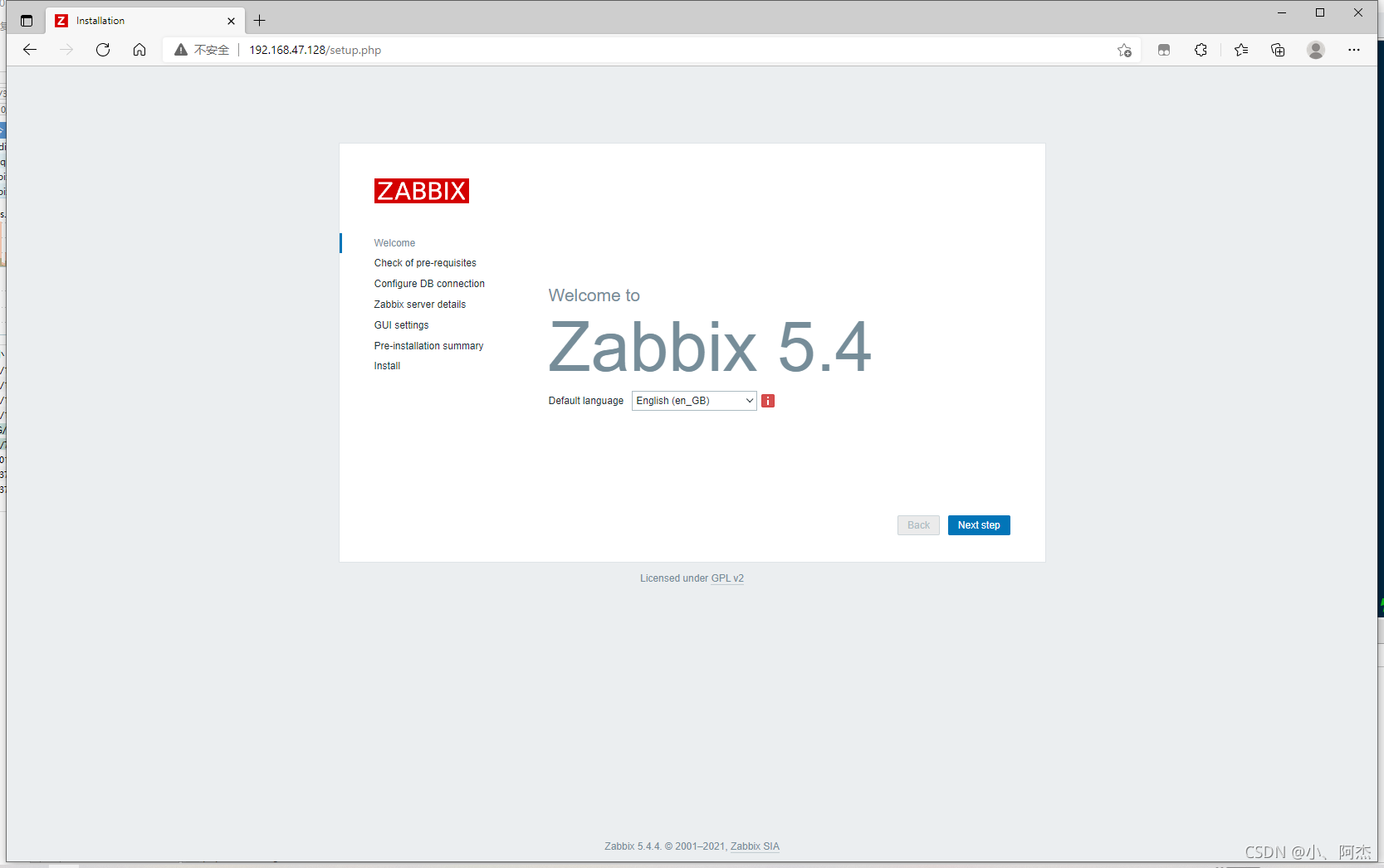Viewport: 1384px width, 868px height.
Task: Open the GPL v2 license link
Action: (x=727, y=578)
